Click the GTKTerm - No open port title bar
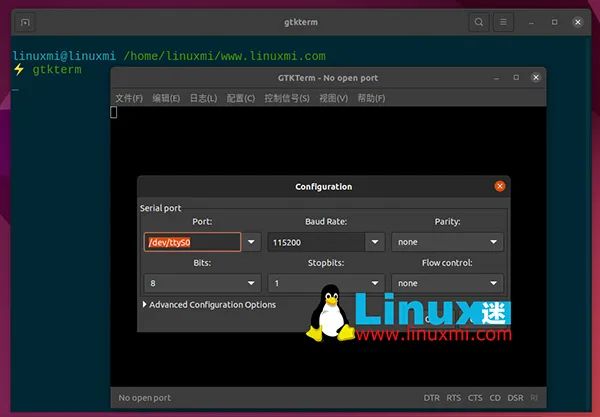Image resolution: width=600 pixels, height=417 pixels. 328,78
